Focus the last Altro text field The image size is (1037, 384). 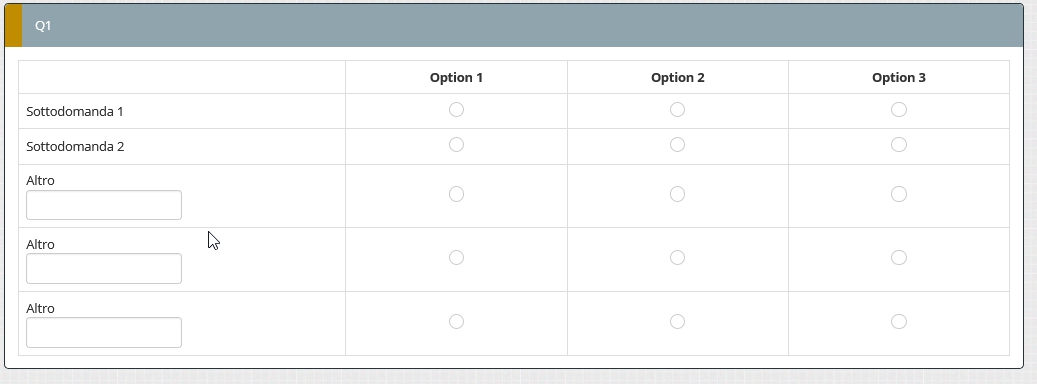[x=104, y=332]
